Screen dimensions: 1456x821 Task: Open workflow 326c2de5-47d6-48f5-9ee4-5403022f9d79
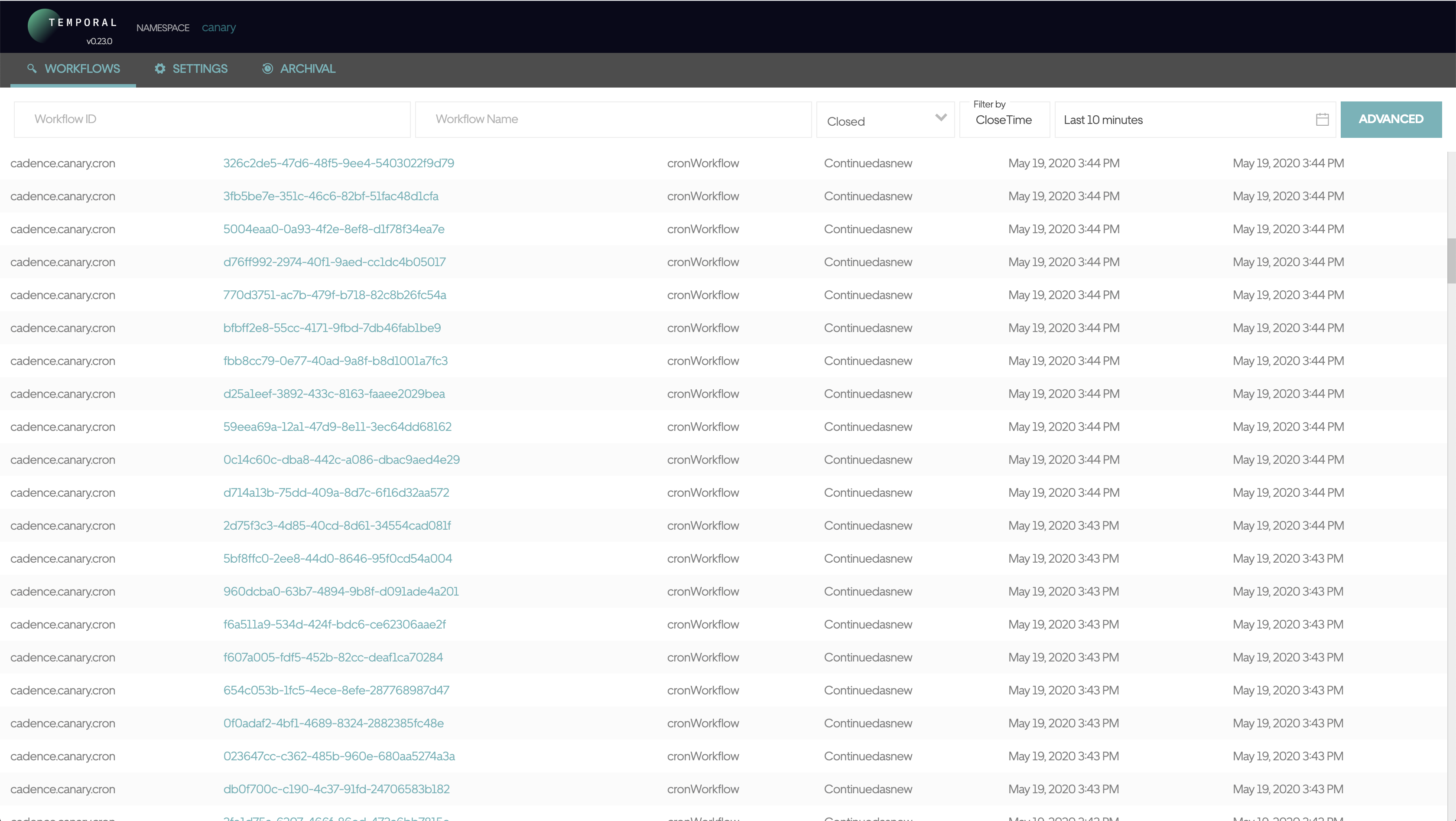[338, 163]
